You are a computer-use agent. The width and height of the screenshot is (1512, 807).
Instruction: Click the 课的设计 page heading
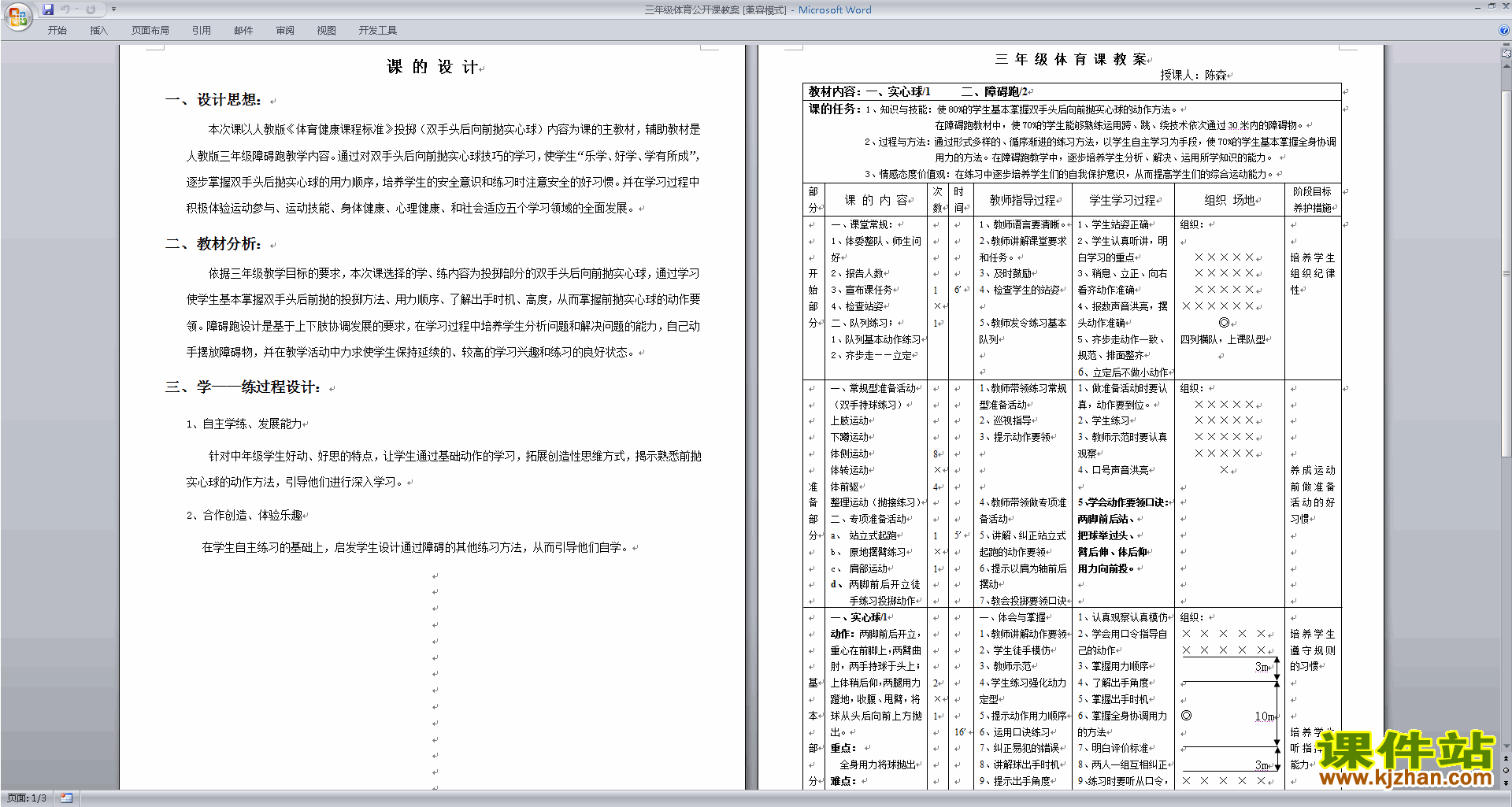(432, 67)
